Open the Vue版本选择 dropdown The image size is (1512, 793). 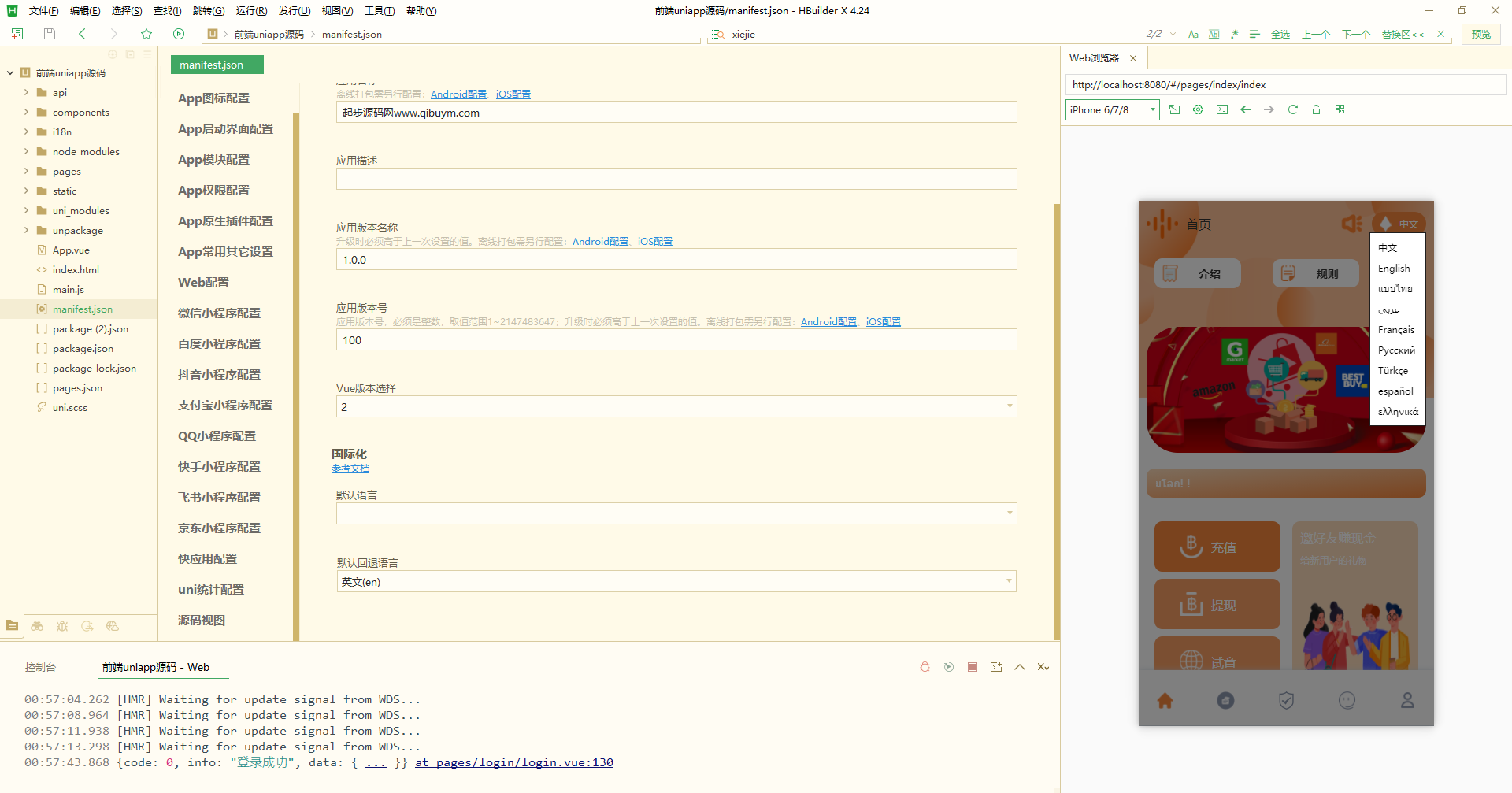(x=676, y=406)
